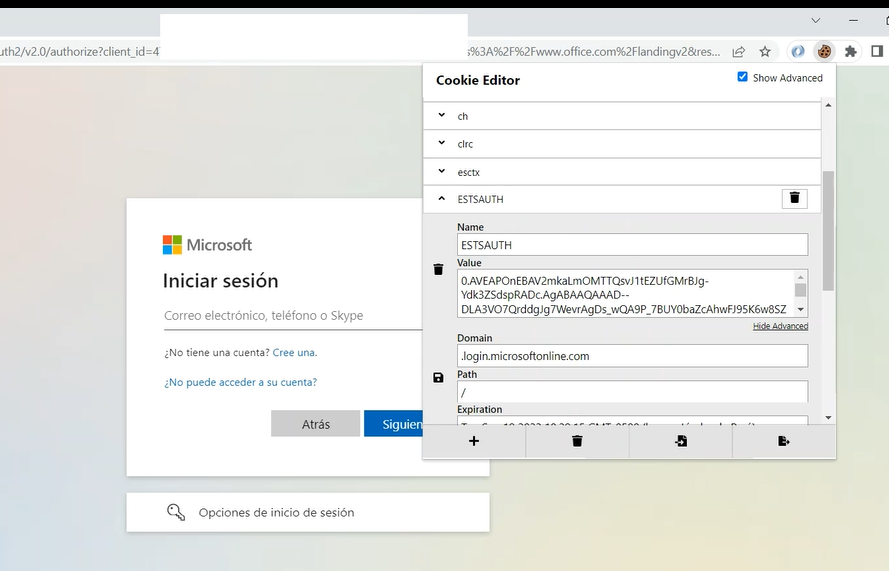Click the Microsoft logo
This screenshot has width=889, height=571.
pos(208,245)
